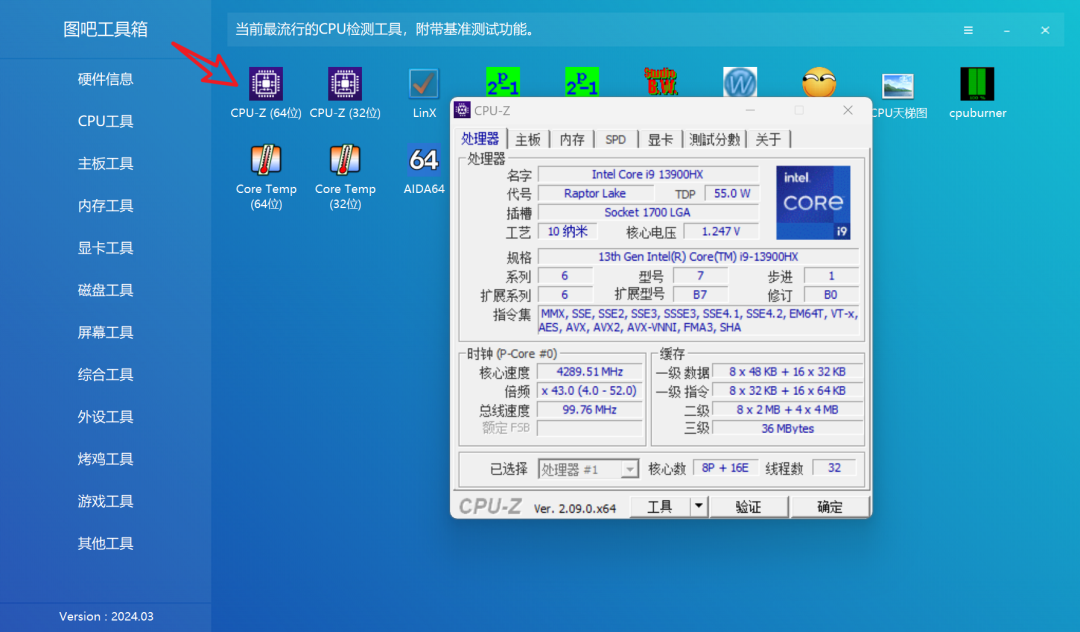This screenshot has width=1080, height=632.
Task: Open 硬件信息 category in sidebar
Action: click(x=105, y=79)
